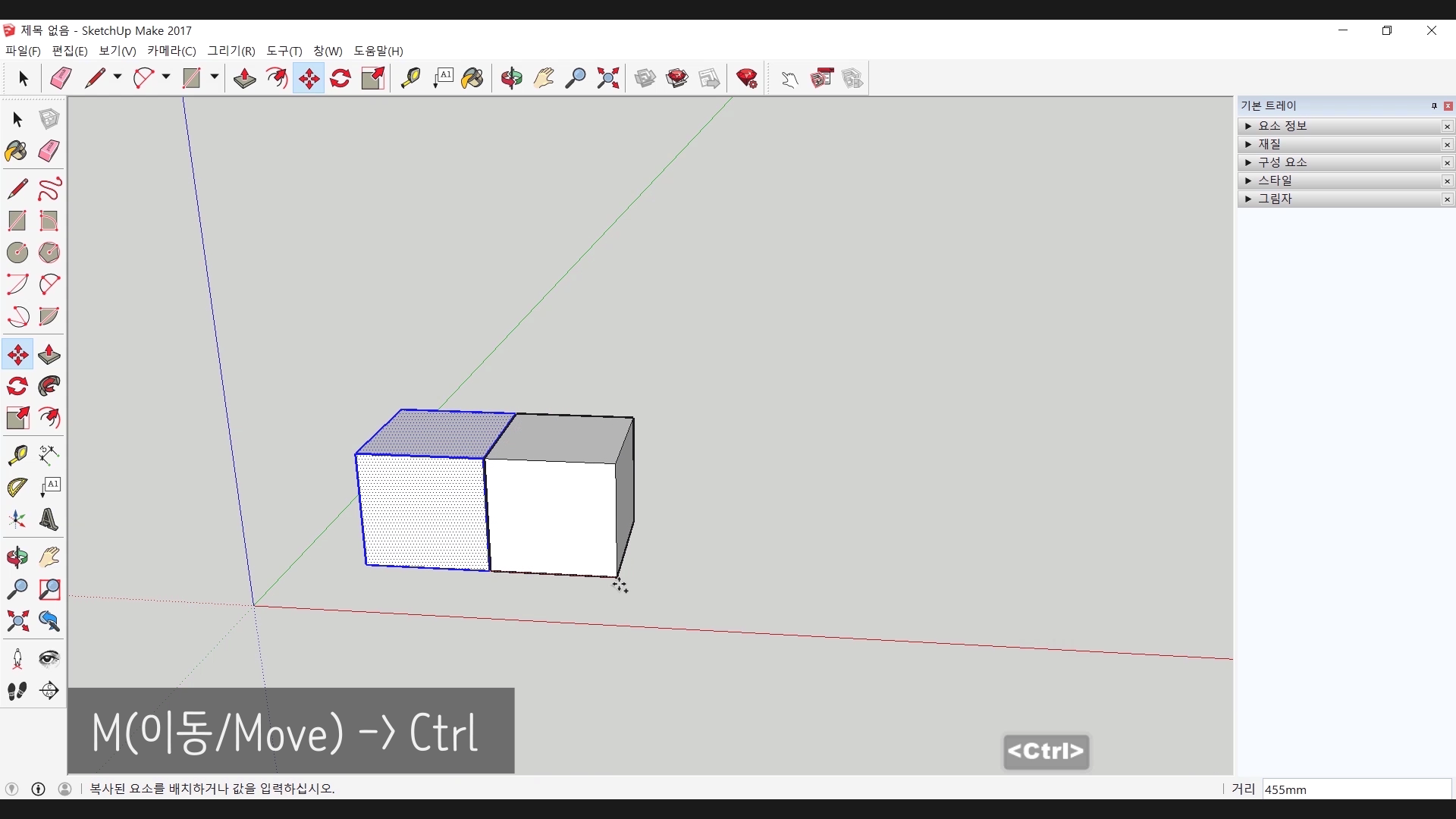The width and height of the screenshot is (1456, 819).
Task: Select the Zoom Extents icon in top toolbar
Action: pyautogui.click(x=607, y=78)
